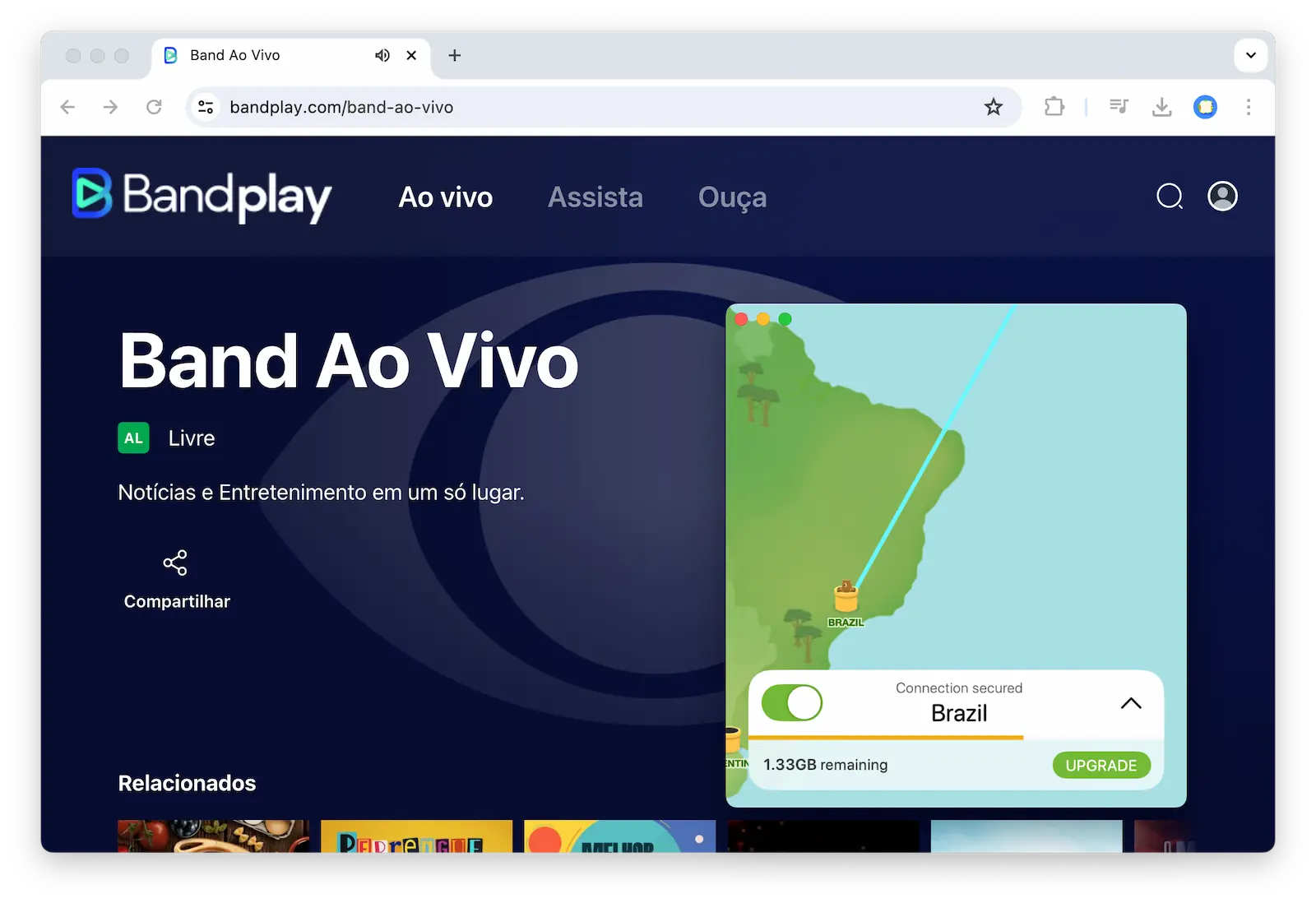This screenshot has height=903, width=1316.
Task: Mute the Band Ao Vivo tab audio
Action: coord(382,55)
